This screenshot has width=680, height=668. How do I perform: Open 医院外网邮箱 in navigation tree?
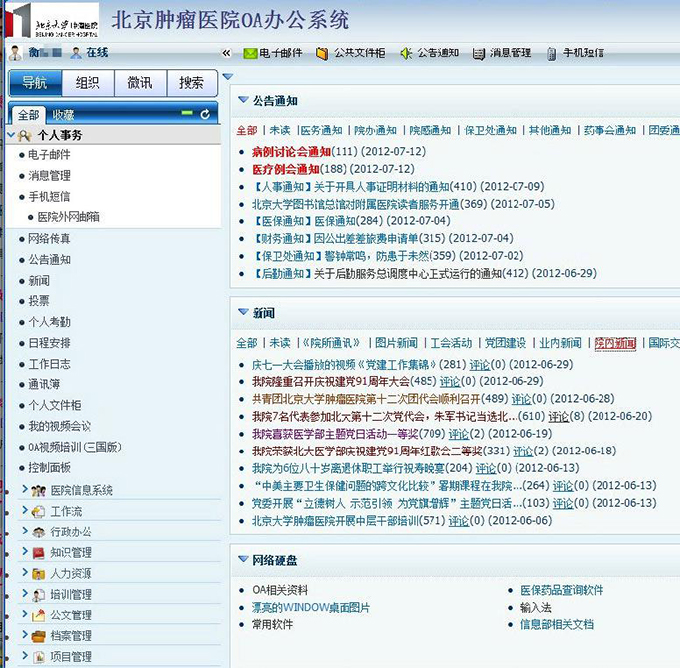pos(69,217)
